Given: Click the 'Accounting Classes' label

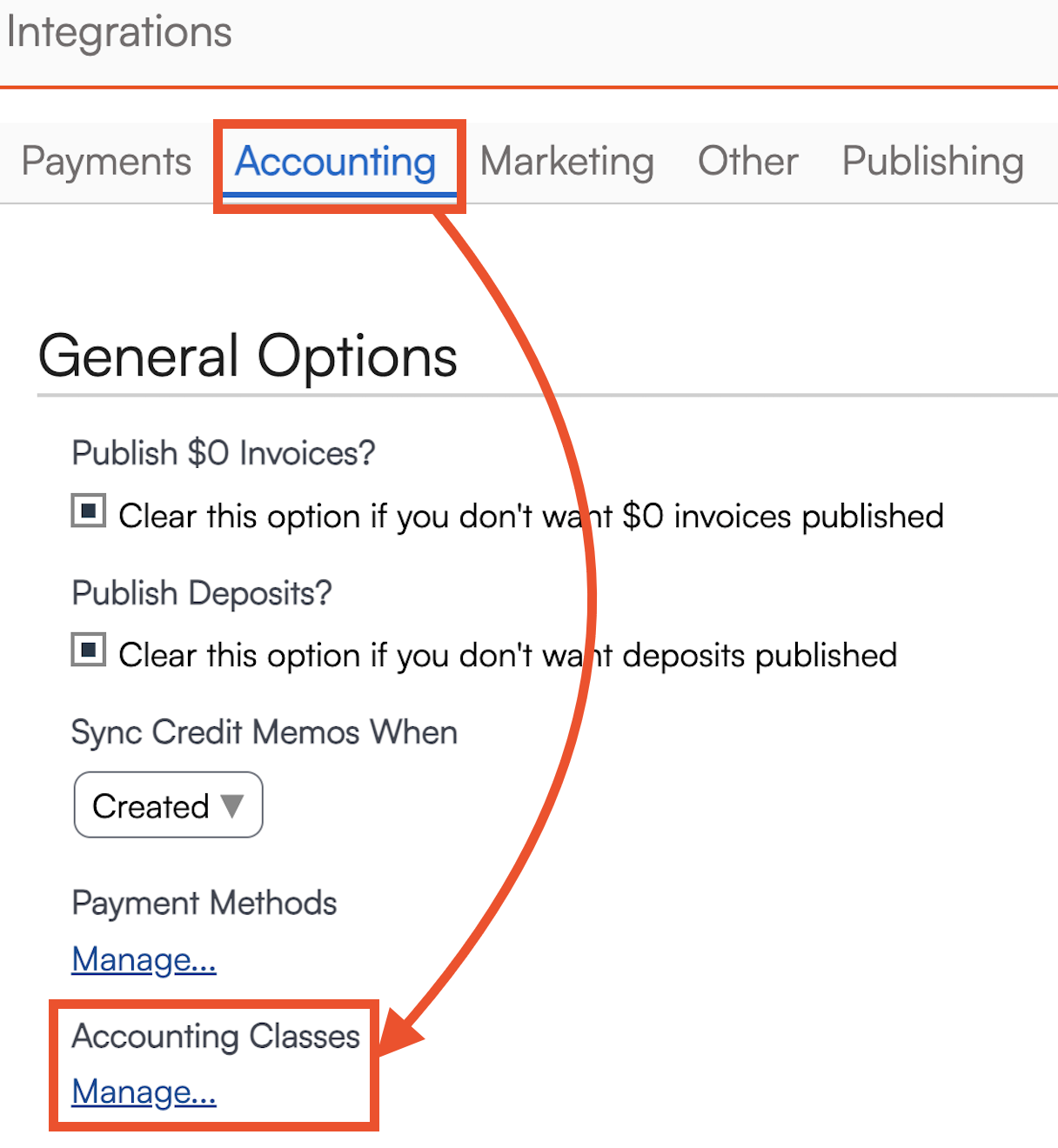Looking at the screenshot, I should [x=216, y=1036].
